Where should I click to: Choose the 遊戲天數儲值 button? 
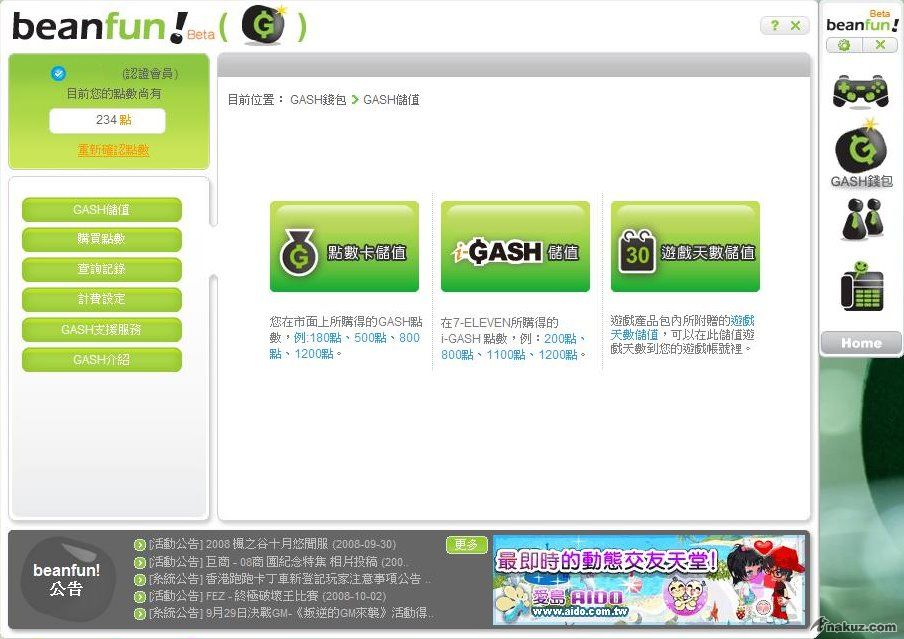tap(685, 246)
